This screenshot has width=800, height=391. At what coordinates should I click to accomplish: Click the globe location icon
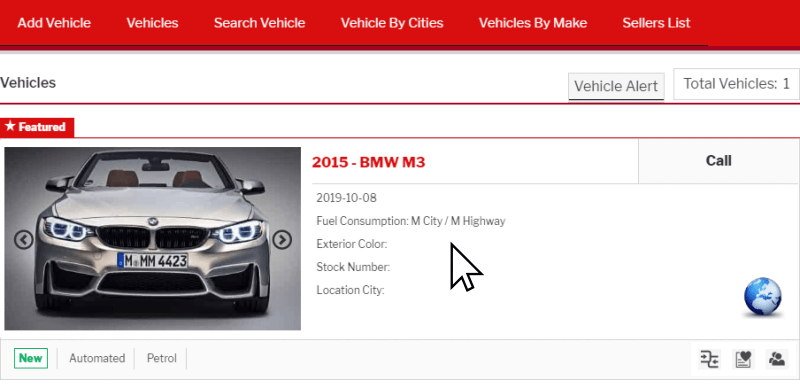click(763, 297)
